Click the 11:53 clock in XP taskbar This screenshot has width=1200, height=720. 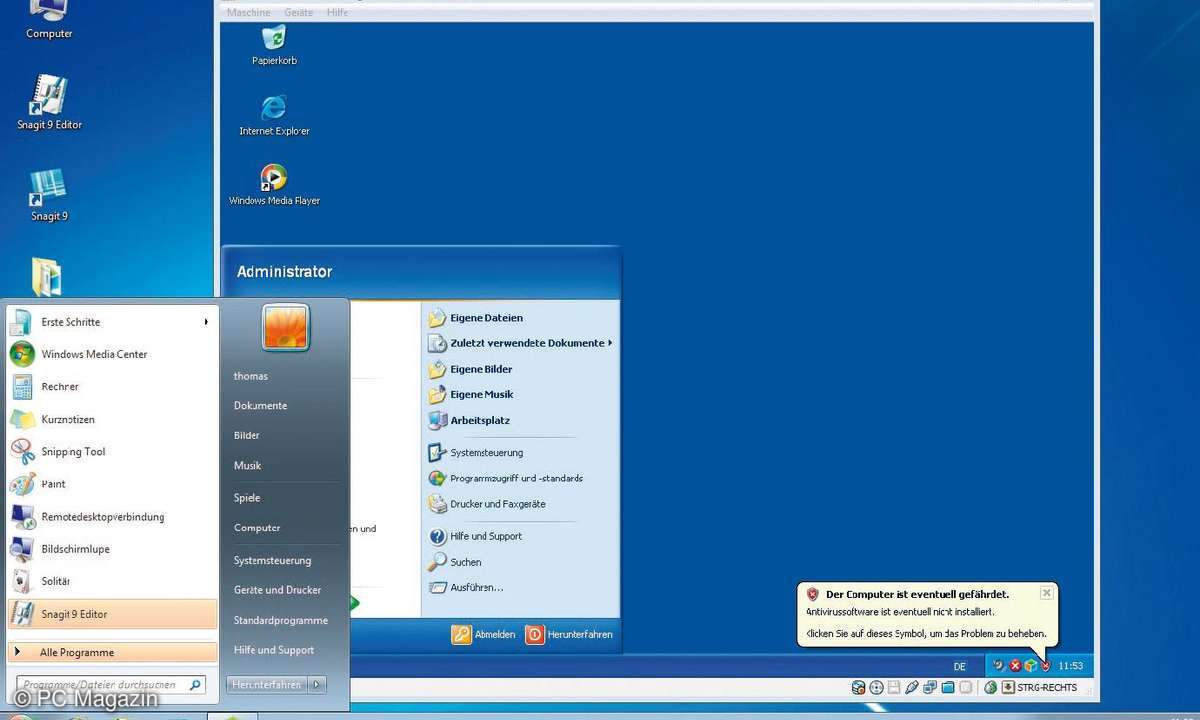(x=1071, y=666)
